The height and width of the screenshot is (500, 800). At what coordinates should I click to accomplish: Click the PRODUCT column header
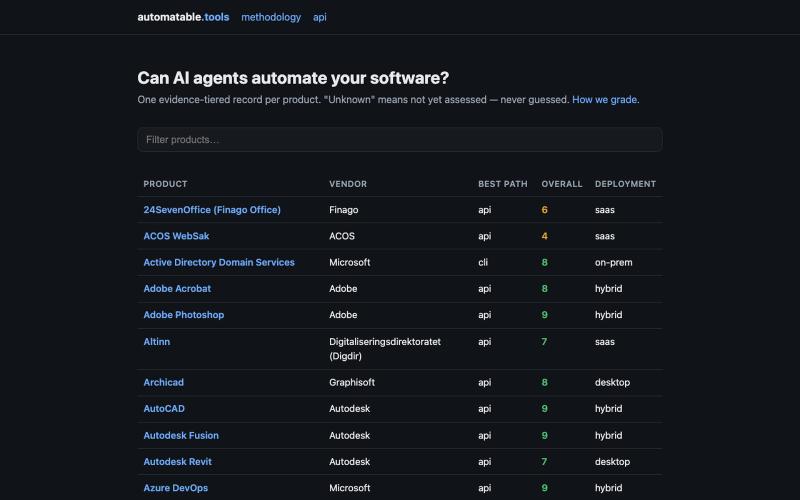(165, 184)
